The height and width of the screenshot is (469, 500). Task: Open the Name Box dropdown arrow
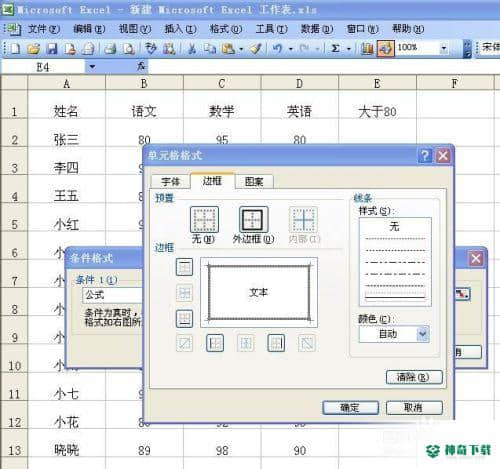[92, 67]
